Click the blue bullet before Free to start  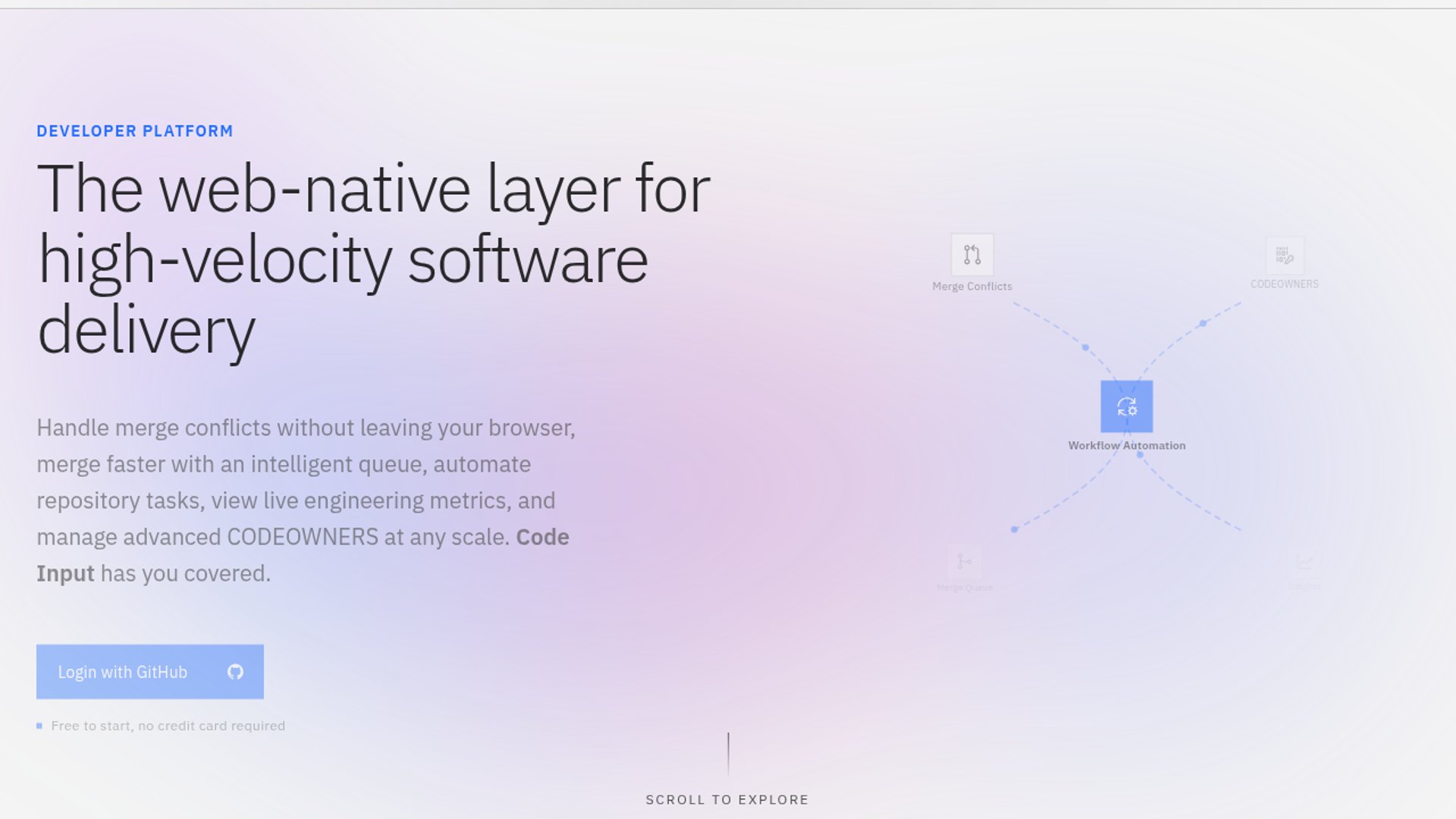39,726
